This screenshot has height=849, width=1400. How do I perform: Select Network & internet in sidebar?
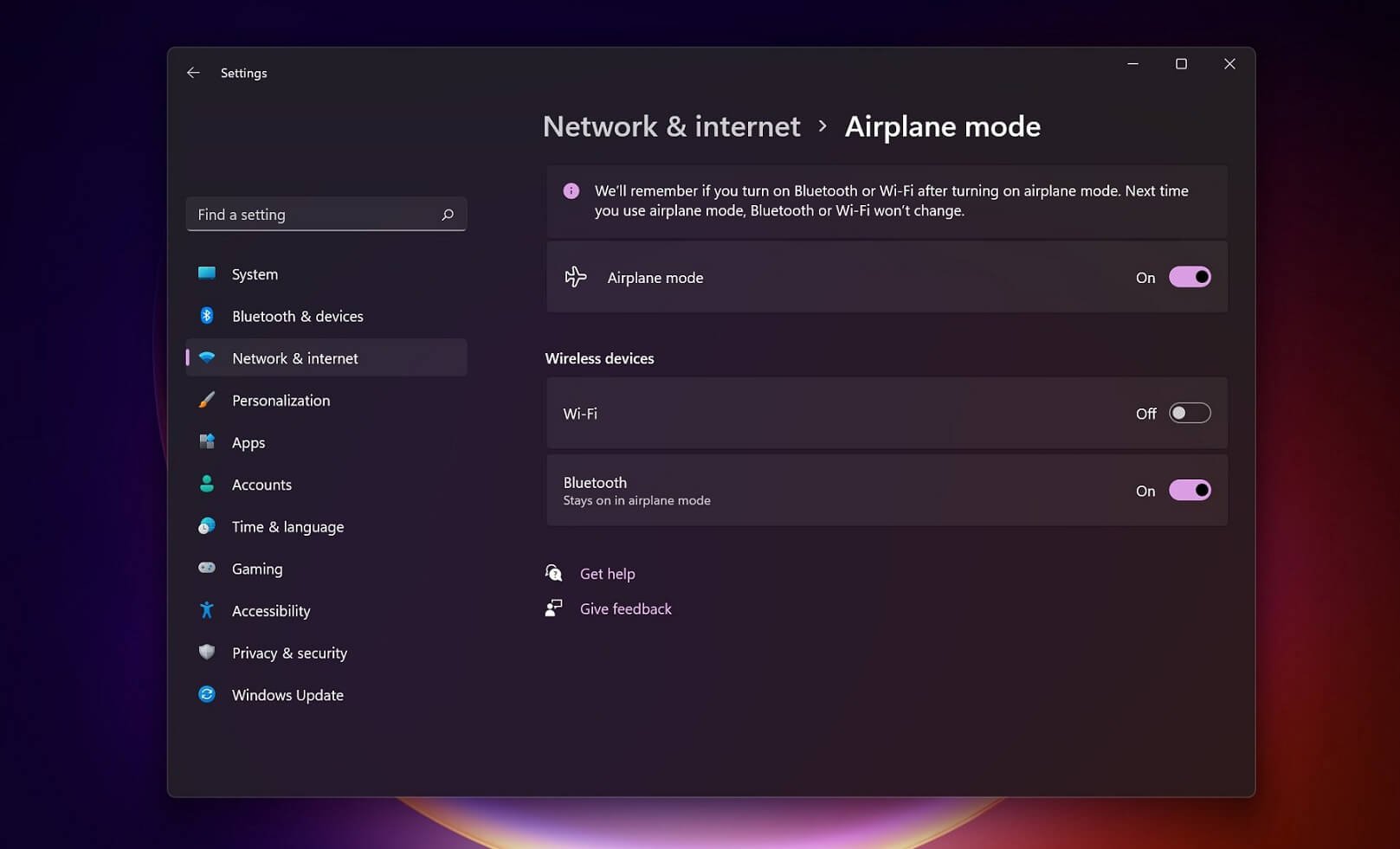pyautogui.click(x=294, y=358)
